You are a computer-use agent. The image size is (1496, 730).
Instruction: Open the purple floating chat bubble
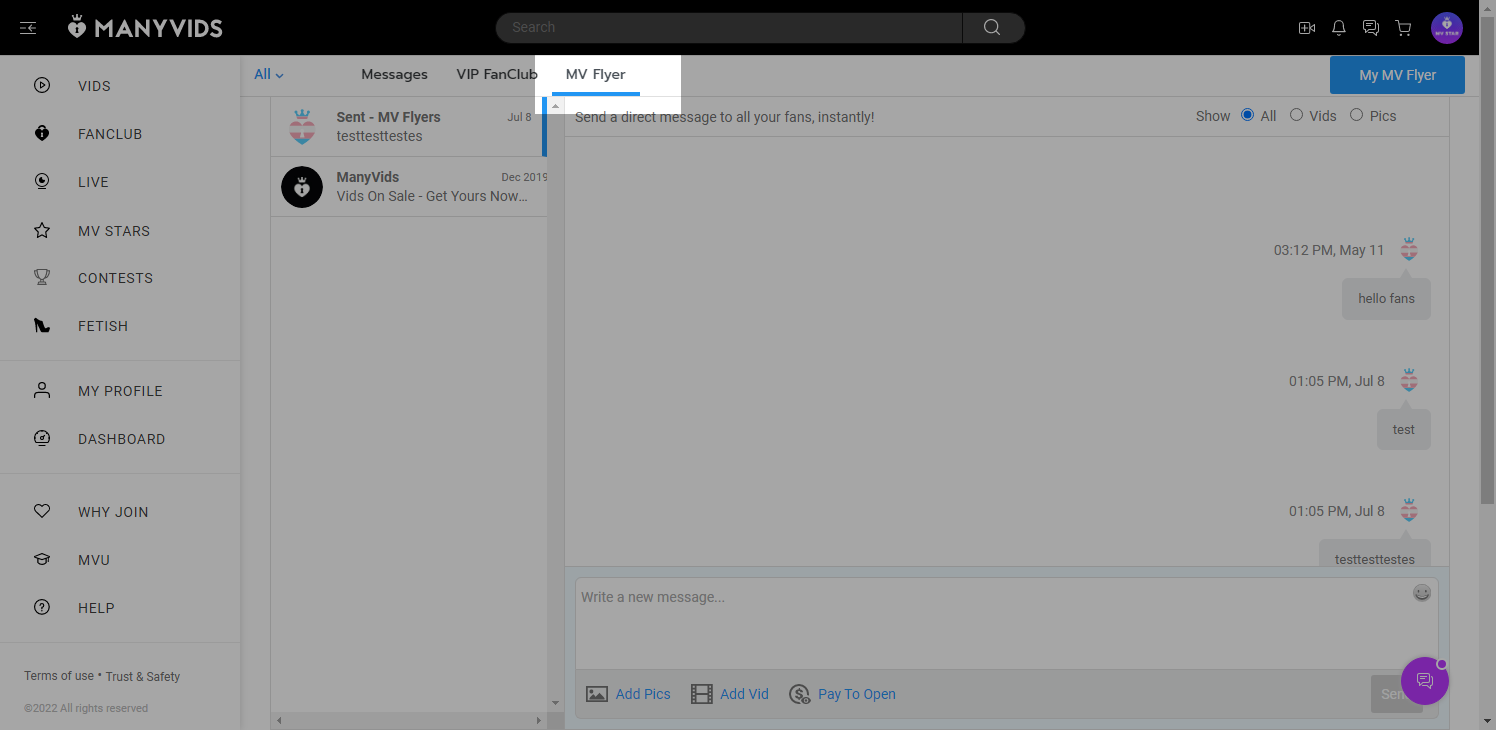tap(1425, 681)
